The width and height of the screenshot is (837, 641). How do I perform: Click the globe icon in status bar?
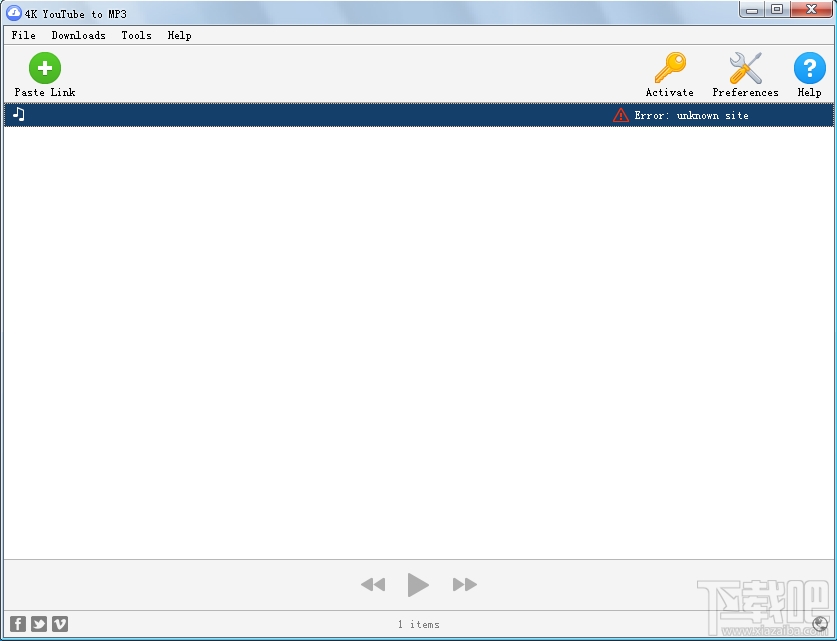(819, 623)
